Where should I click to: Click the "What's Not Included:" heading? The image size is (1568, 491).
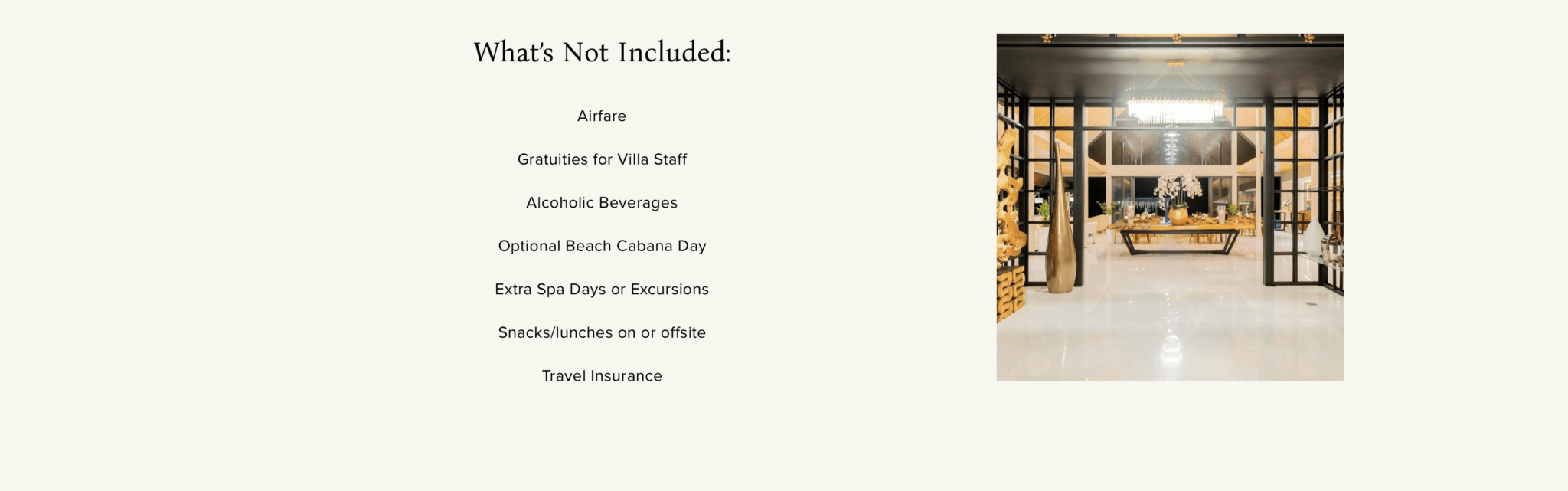coord(602,53)
